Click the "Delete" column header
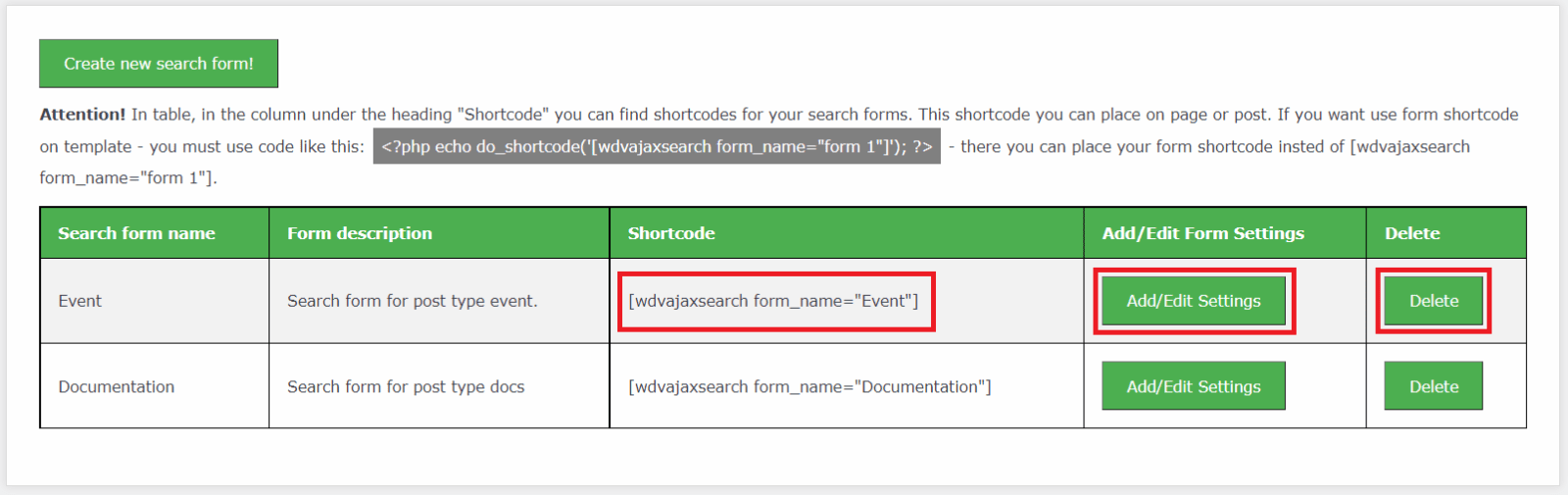The image size is (1568, 495). [1411, 233]
